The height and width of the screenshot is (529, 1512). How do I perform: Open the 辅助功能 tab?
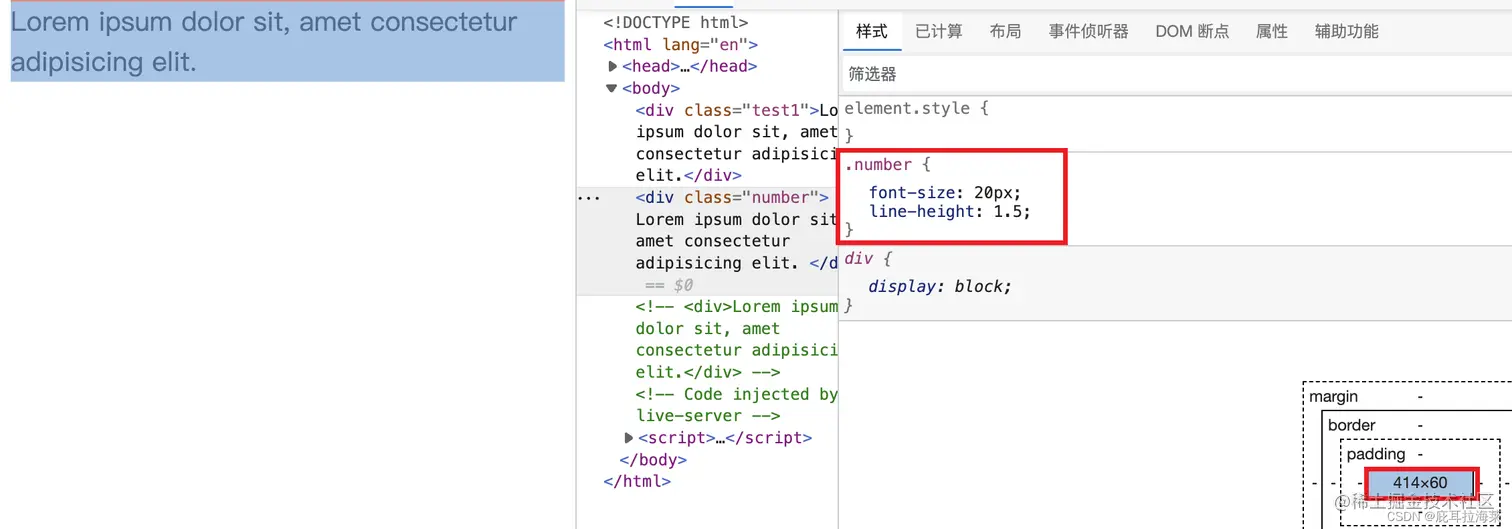coord(1346,32)
